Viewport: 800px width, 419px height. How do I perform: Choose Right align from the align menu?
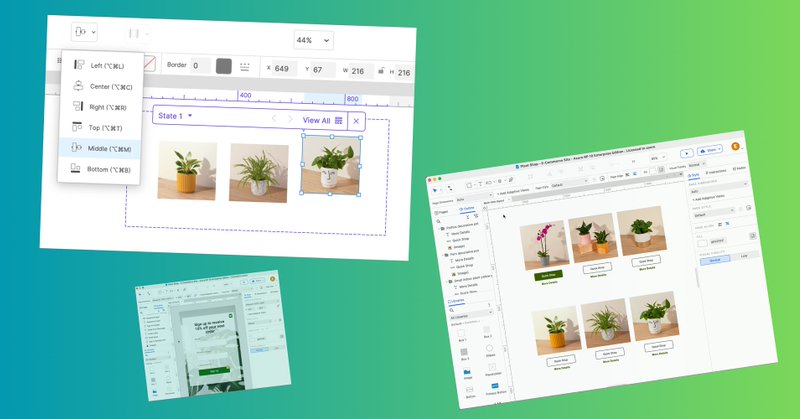click(x=99, y=107)
